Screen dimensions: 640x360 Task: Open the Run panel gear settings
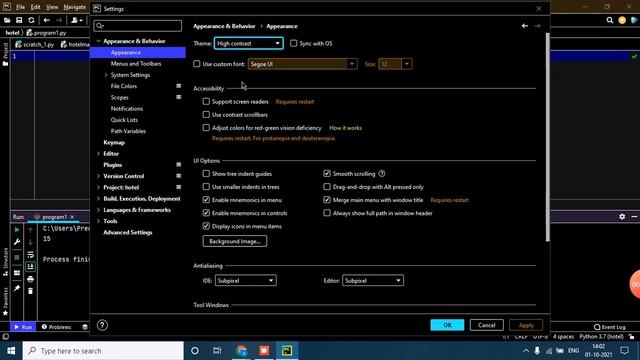pos(622,217)
